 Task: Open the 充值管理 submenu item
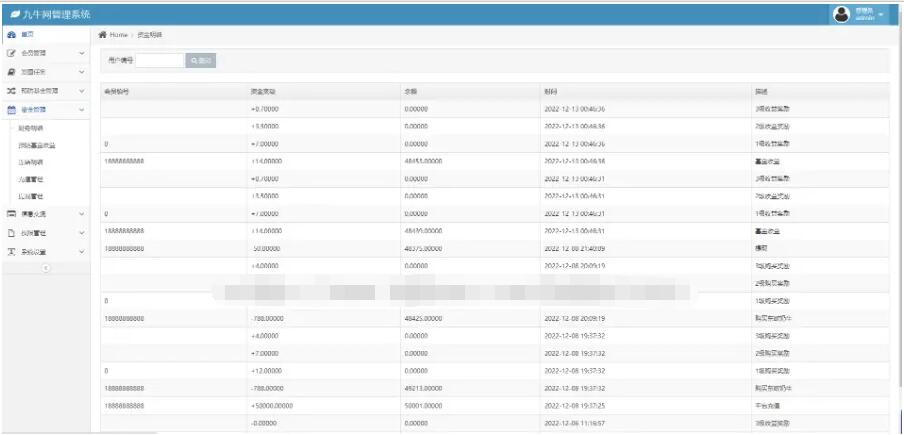[30, 179]
